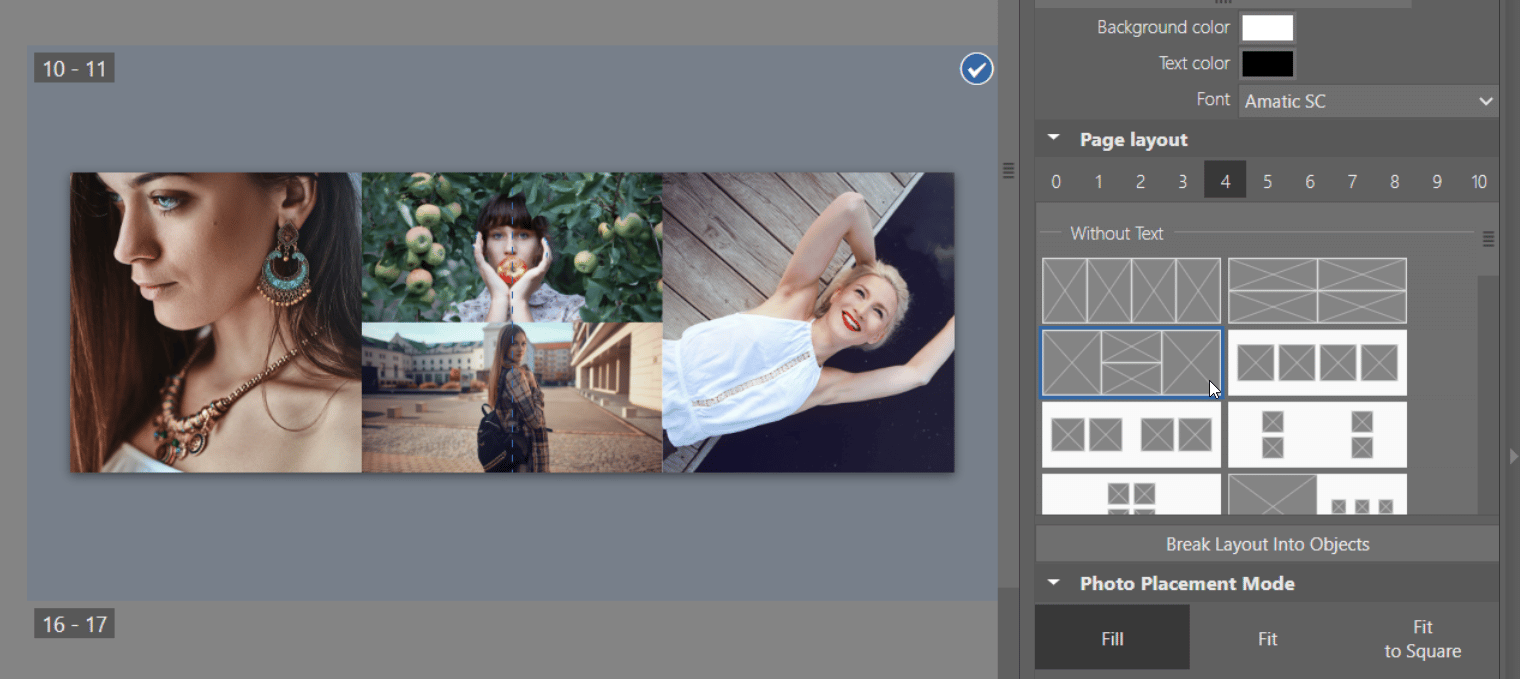Choose the layout with two stacked square pairs
Image resolution: width=1520 pixels, height=679 pixels.
1317,435
